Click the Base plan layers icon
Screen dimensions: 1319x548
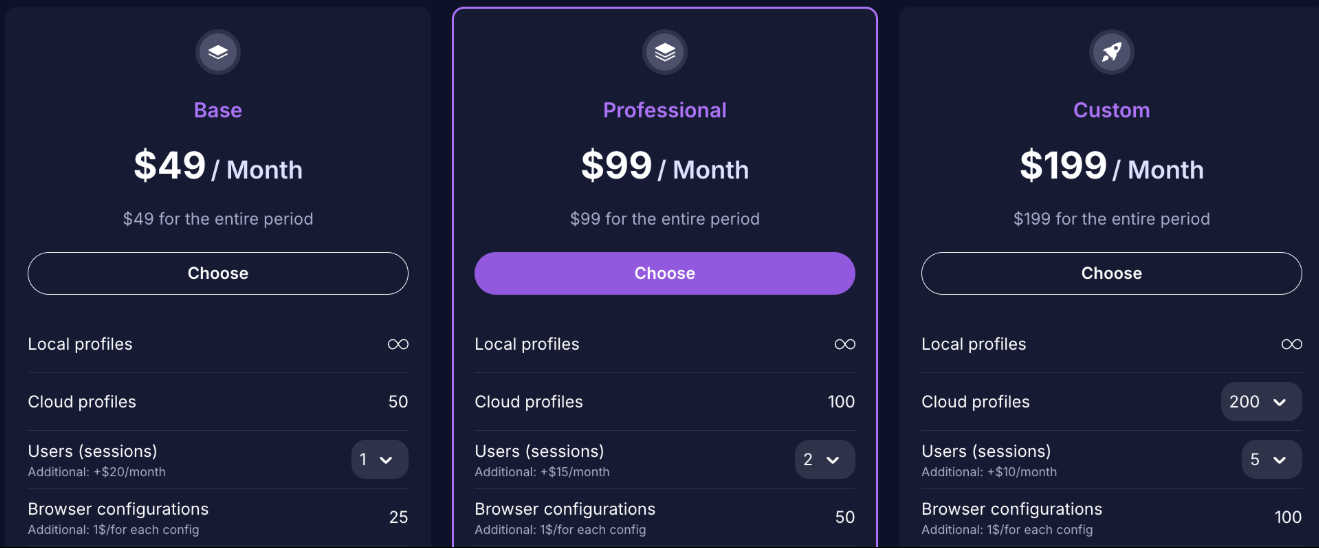pos(218,52)
